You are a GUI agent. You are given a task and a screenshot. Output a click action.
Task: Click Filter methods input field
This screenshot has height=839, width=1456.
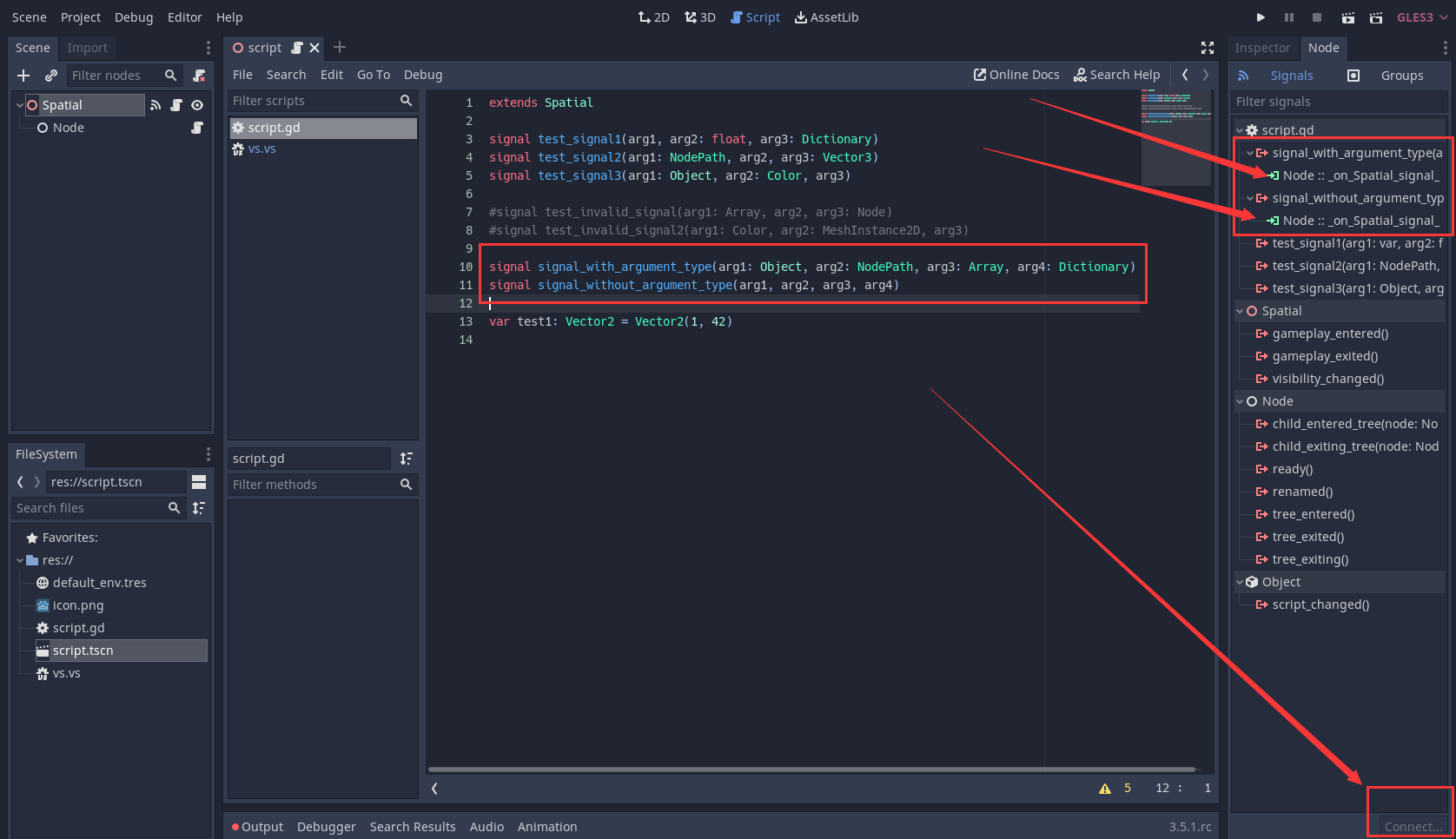[322, 485]
